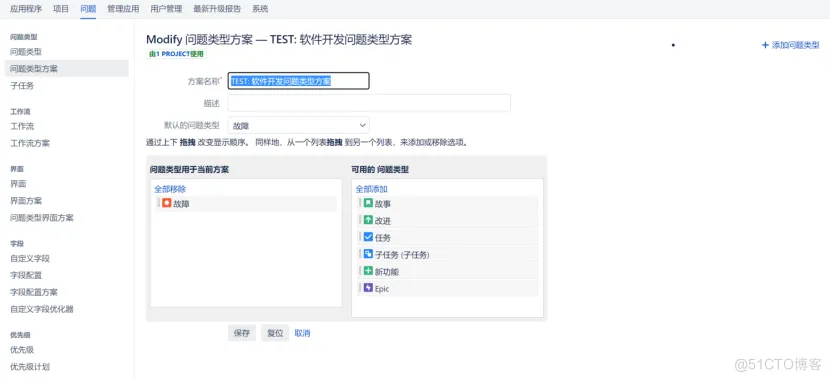The image size is (831, 381).
Task: Open the 默认的问题类型 dropdown
Action: pos(298,126)
